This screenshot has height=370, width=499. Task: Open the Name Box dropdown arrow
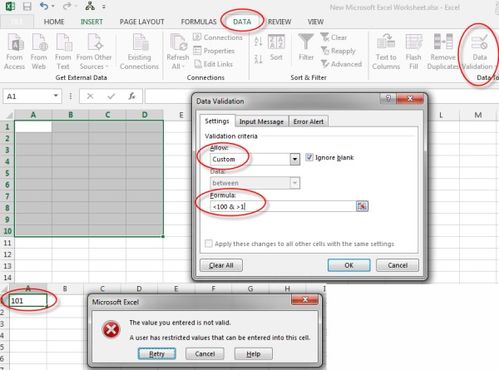(56, 96)
